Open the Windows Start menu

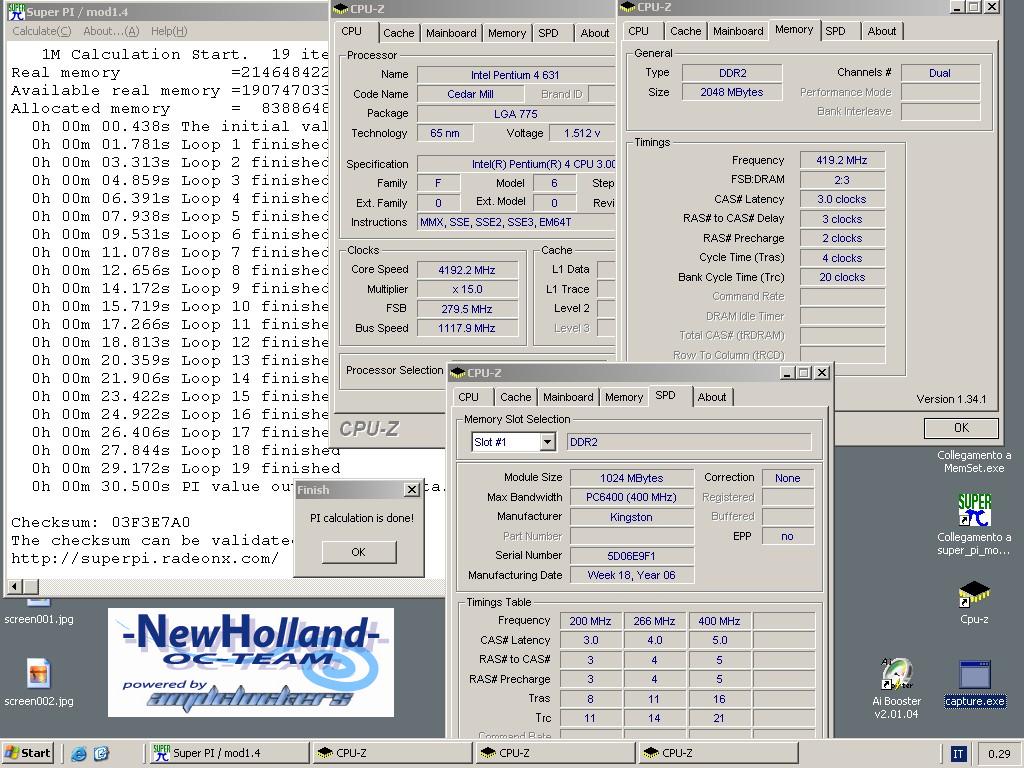pyautogui.click(x=27, y=753)
